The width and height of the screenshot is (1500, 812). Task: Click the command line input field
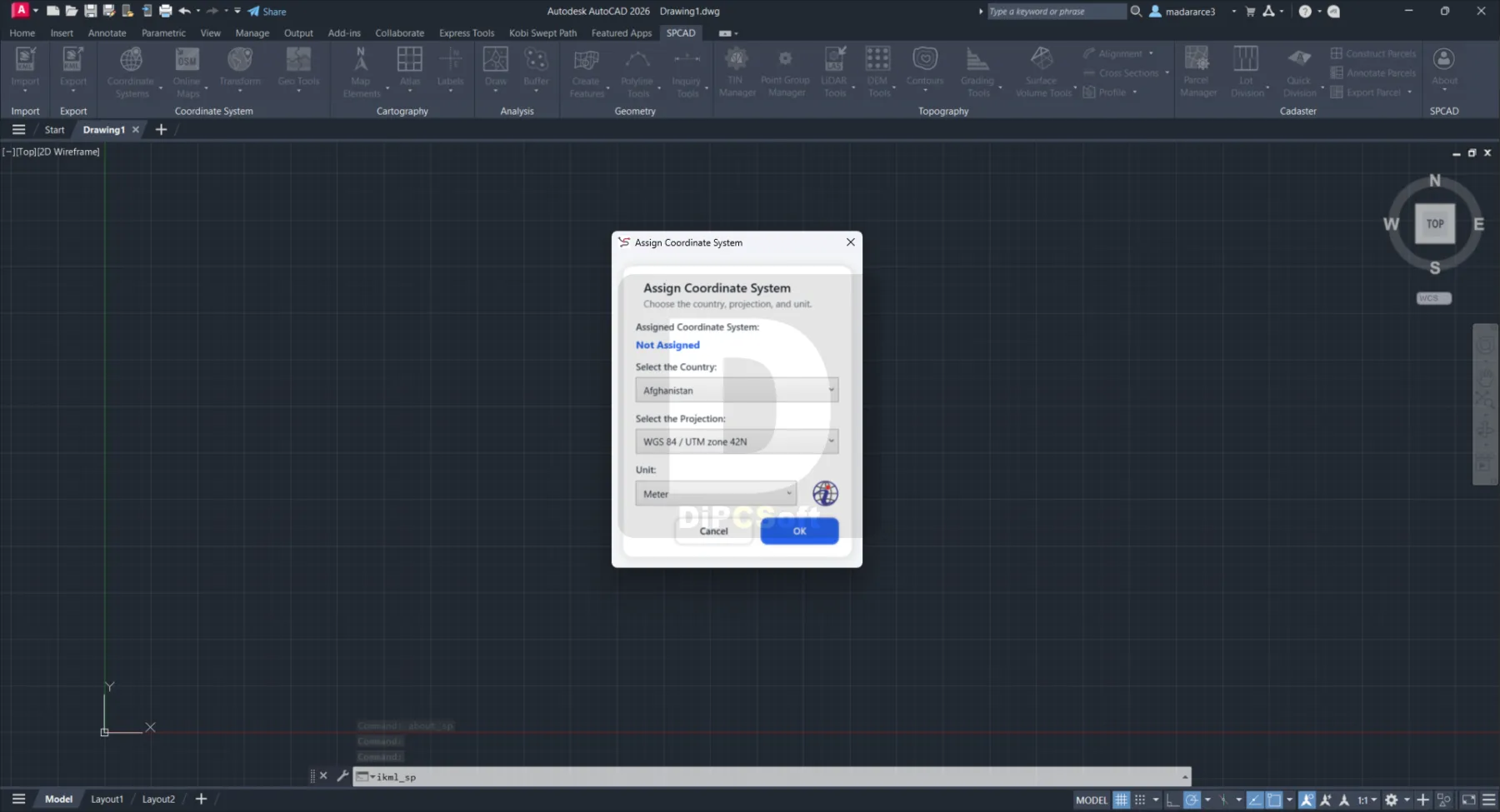click(772, 776)
